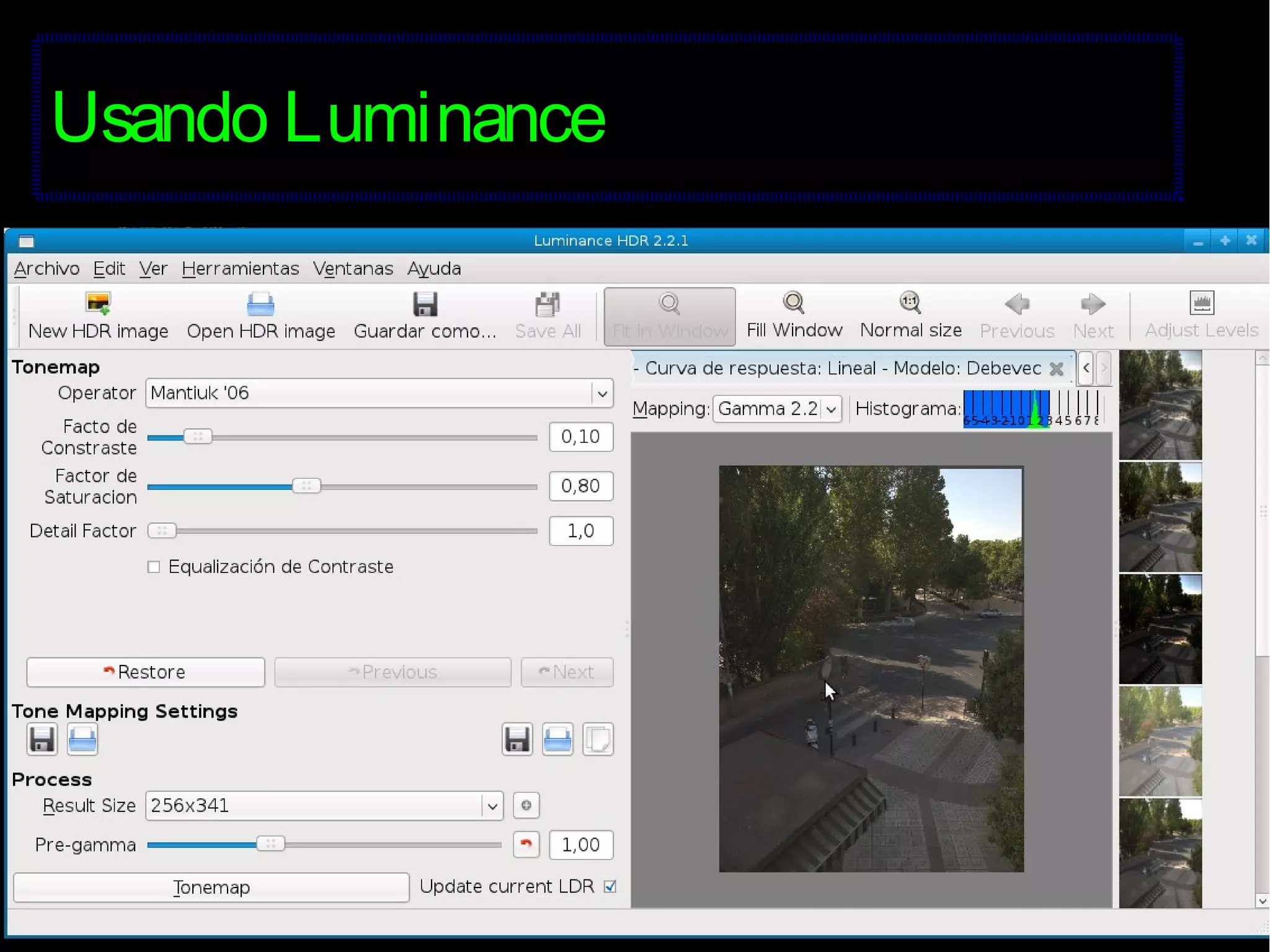Switch to Normal size view

click(x=910, y=304)
